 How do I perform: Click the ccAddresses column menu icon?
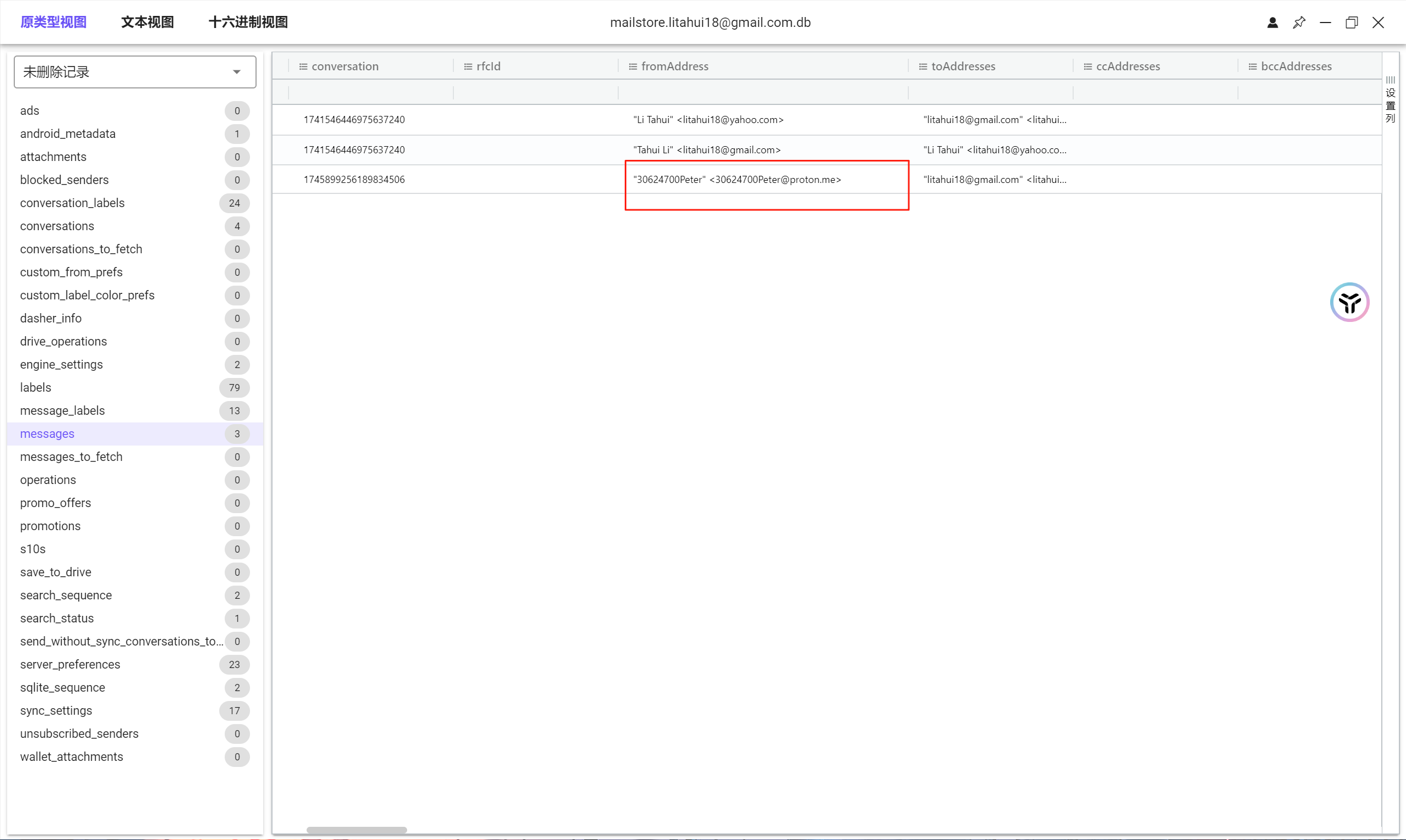point(1087,67)
